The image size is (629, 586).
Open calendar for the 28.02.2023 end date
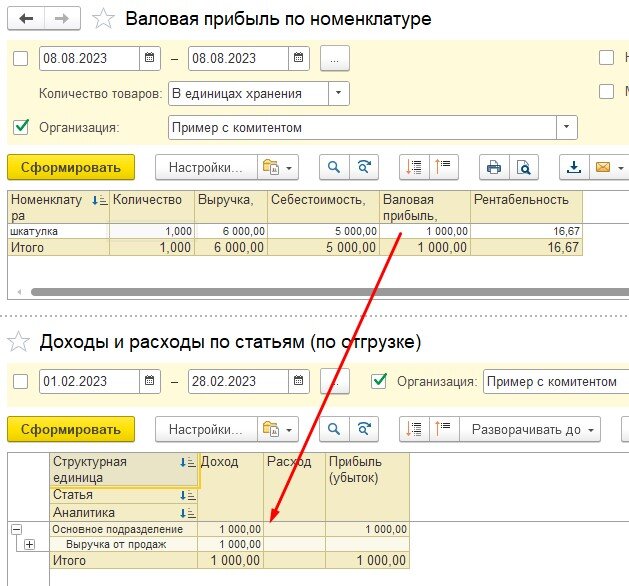pos(299,381)
